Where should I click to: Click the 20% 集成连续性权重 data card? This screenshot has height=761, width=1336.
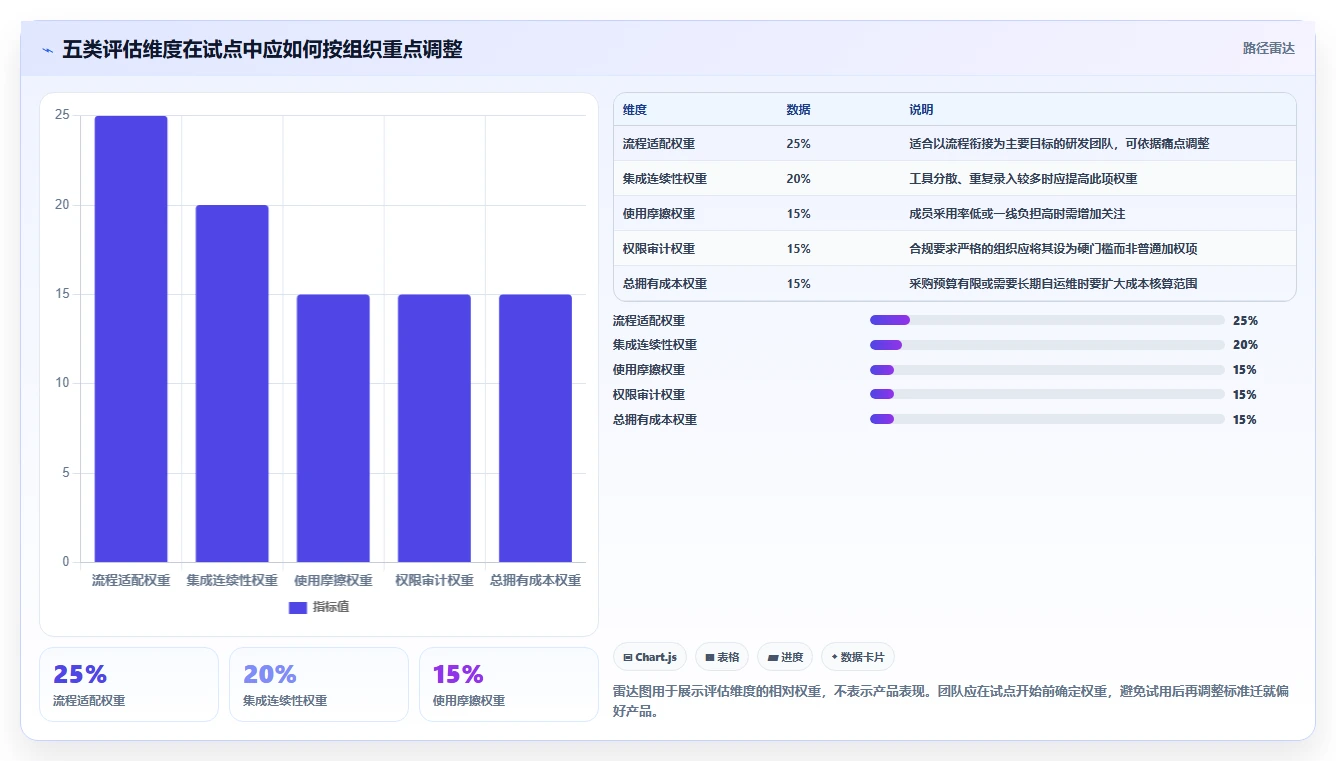click(319, 684)
